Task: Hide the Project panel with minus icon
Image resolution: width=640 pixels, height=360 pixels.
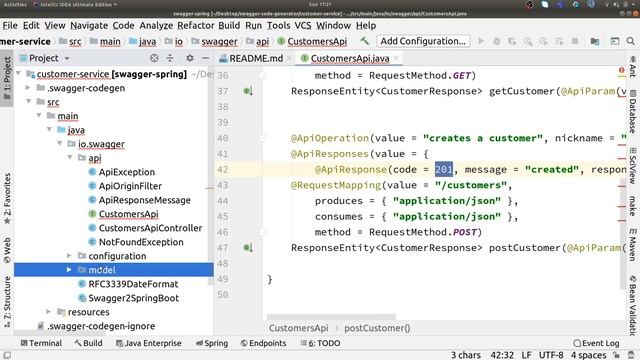Action: pyautogui.click(x=205, y=58)
